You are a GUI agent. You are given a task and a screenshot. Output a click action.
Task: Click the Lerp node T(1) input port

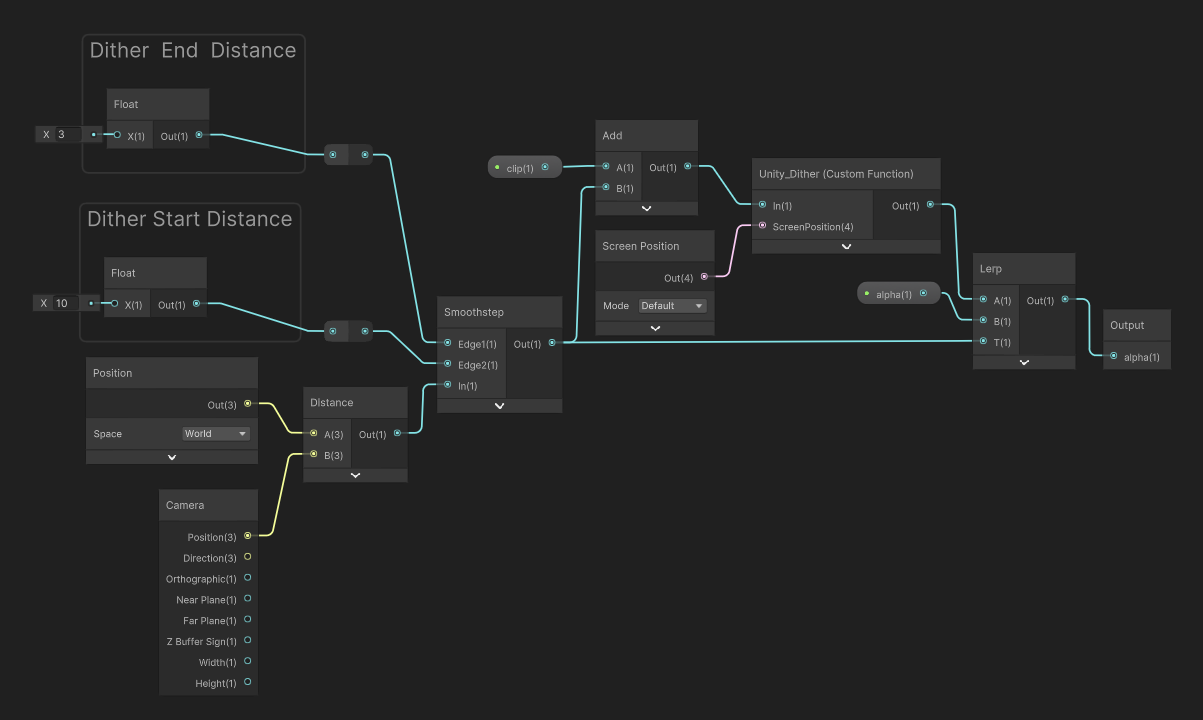[983, 341]
